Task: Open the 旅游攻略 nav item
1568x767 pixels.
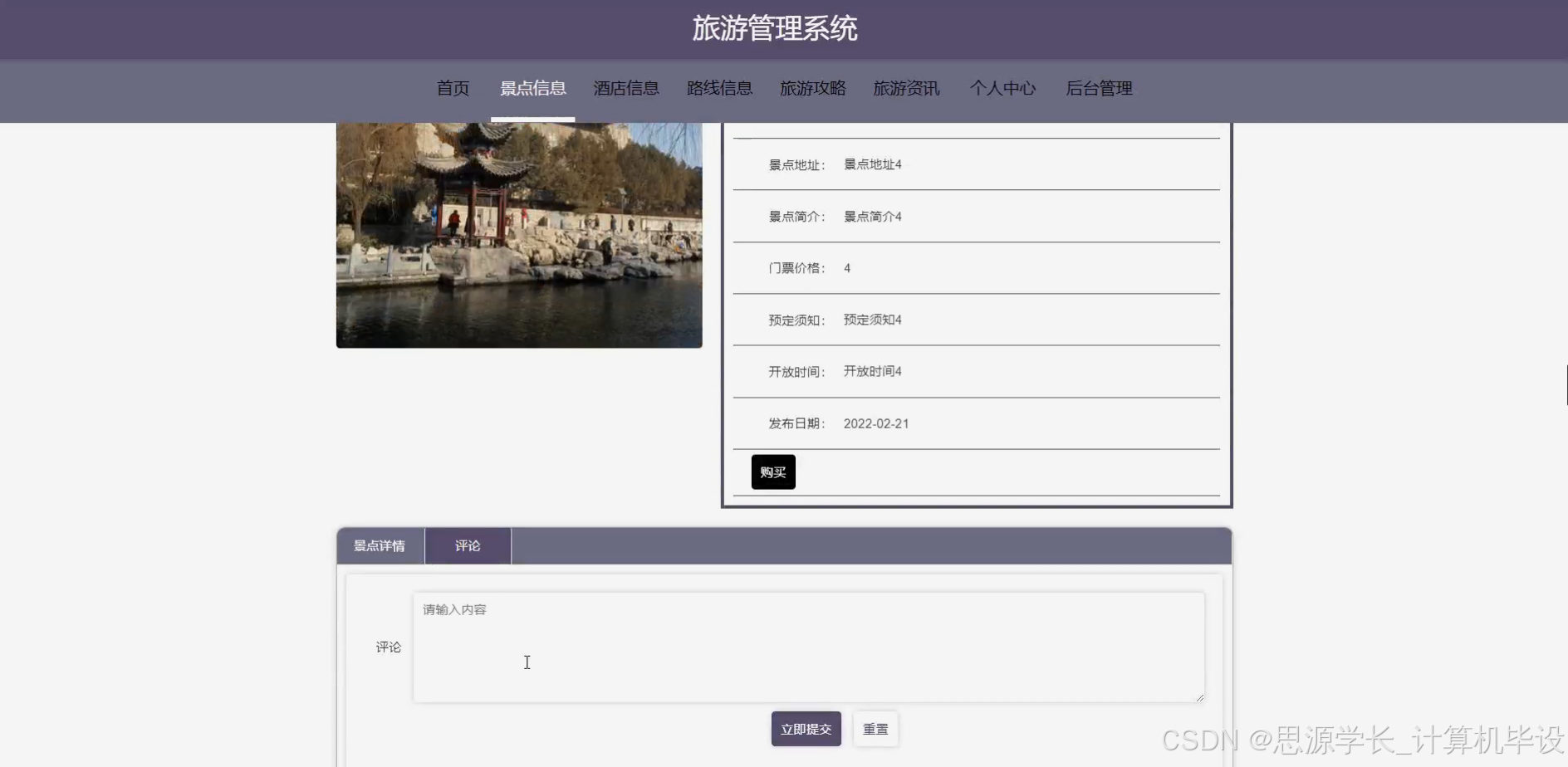Action: pyautogui.click(x=813, y=88)
